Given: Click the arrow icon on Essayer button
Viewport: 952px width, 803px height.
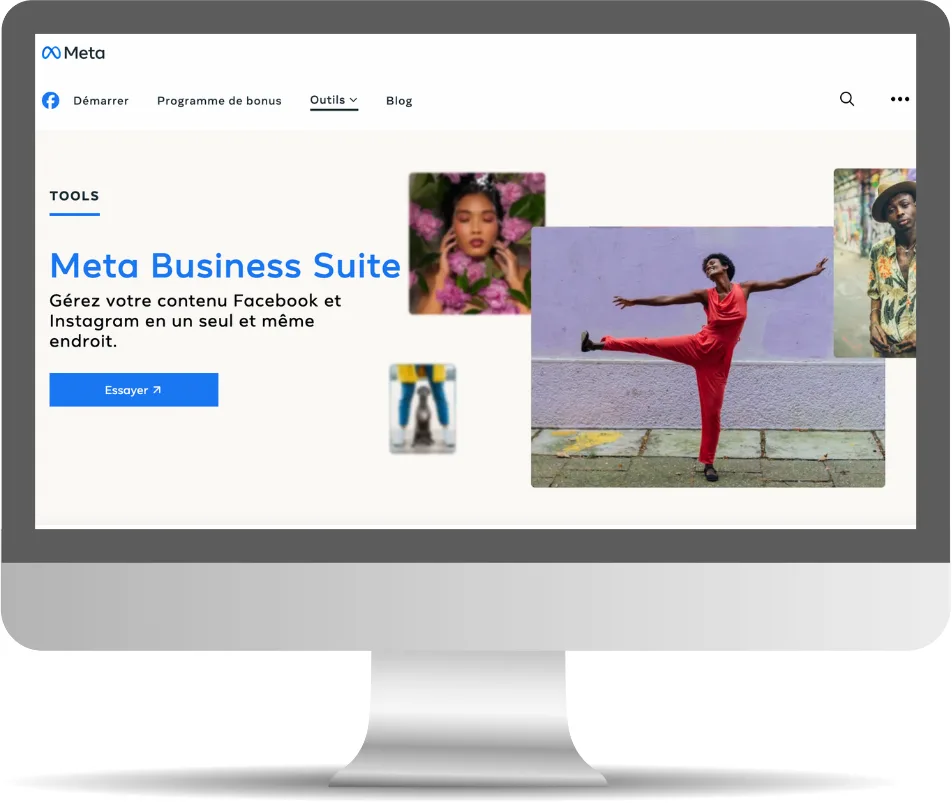Looking at the screenshot, I should point(157,390).
